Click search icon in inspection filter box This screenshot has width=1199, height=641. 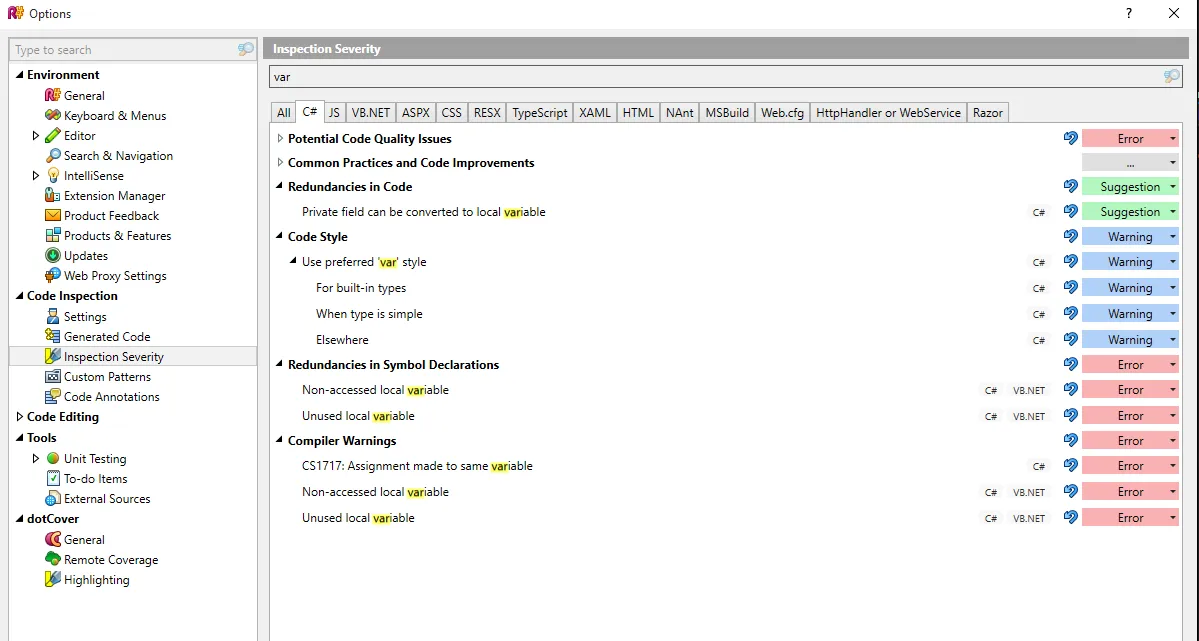click(1171, 76)
